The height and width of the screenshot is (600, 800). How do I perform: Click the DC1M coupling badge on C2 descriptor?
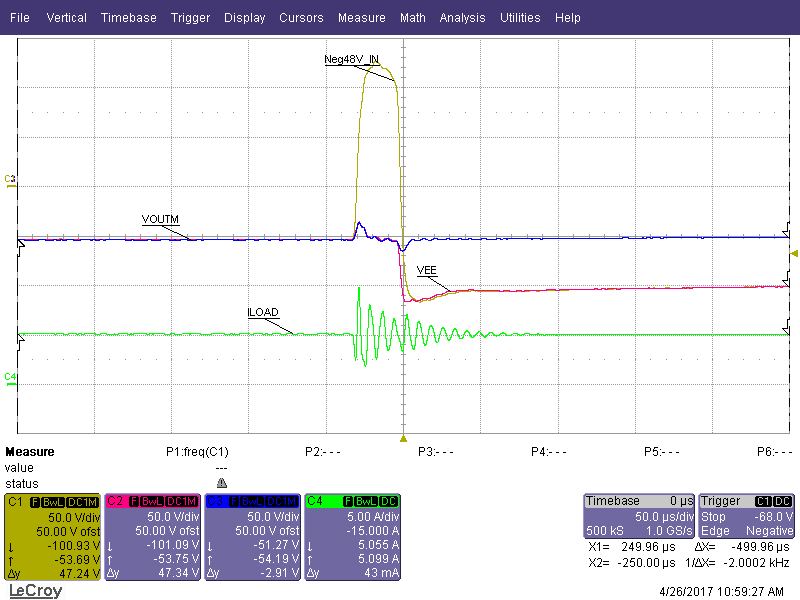coord(181,500)
